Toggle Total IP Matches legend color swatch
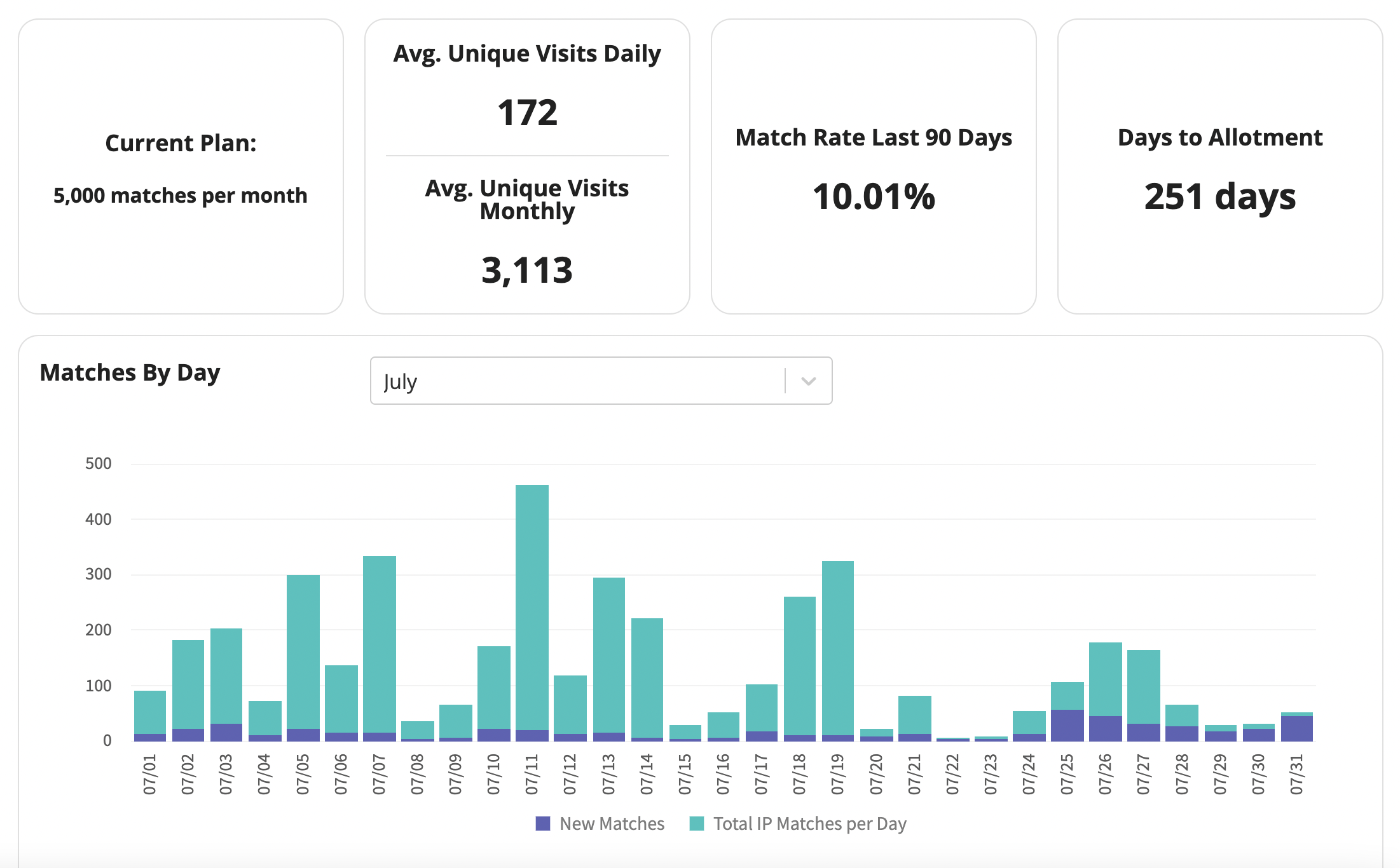This screenshot has height=868, width=1400. point(697,824)
